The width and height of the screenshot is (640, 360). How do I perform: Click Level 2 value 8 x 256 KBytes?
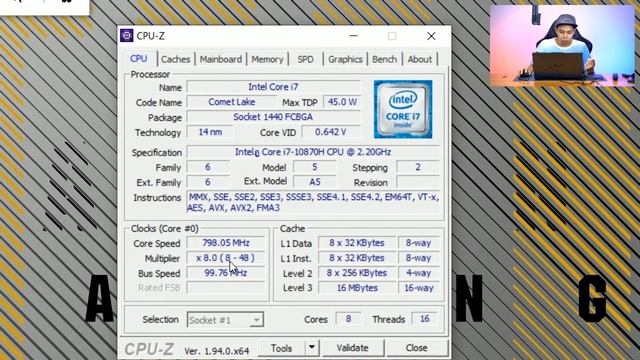(x=357, y=273)
